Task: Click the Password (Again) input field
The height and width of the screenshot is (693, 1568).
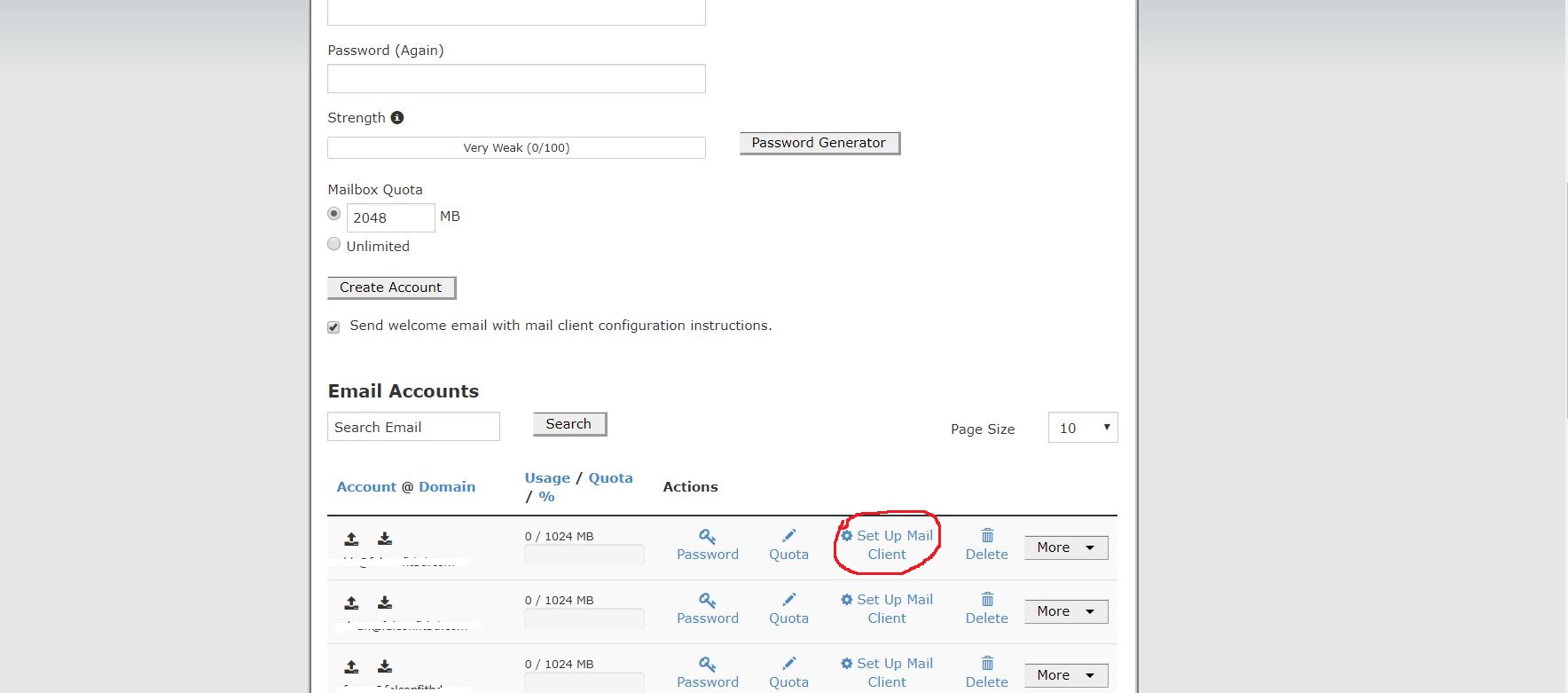Action: point(516,79)
